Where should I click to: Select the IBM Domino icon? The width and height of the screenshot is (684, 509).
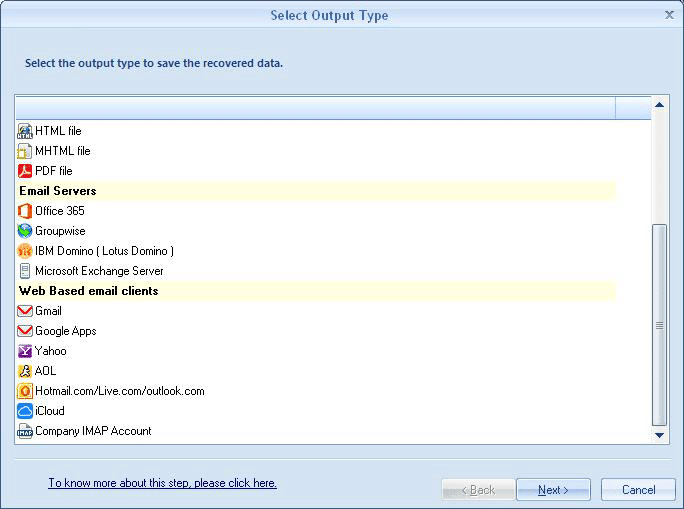pos(25,251)
